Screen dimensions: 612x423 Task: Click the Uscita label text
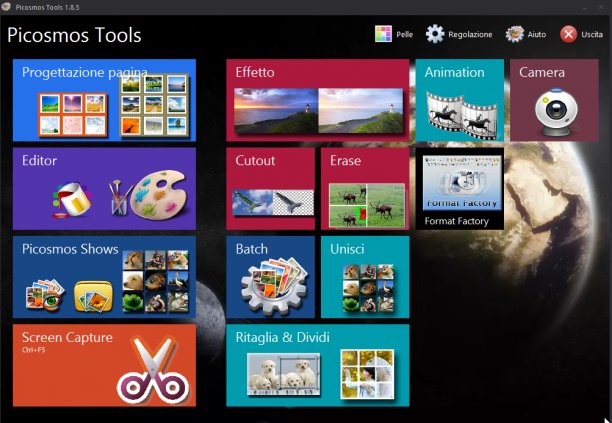click(x=592, y=34)
